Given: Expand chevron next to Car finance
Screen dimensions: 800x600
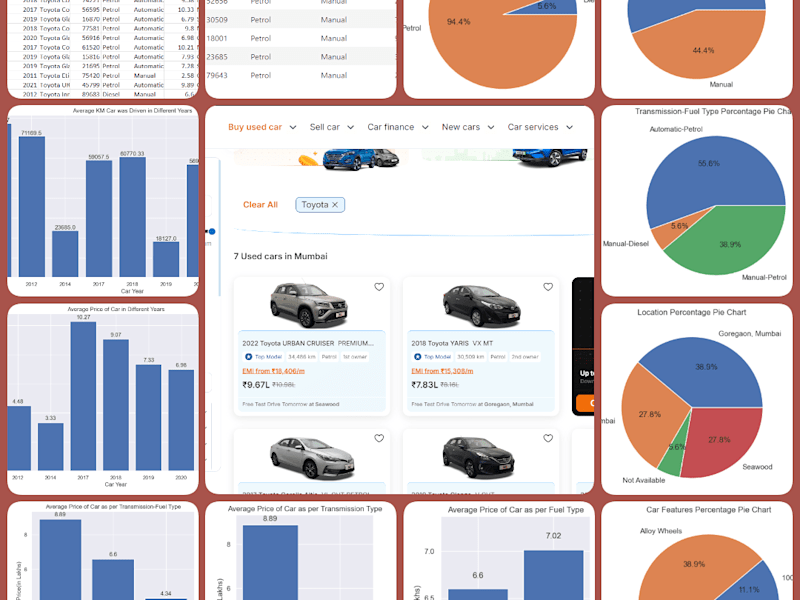Looking at the screenshot, I should click(x=425, y=128).
